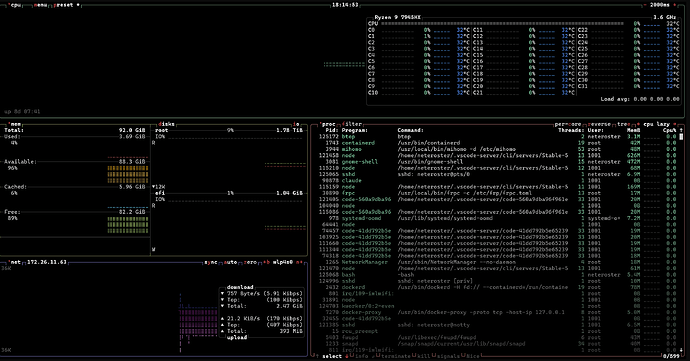The image size is (690, 361).
Task: Click the select down arrow in proc footer
Action: coord(346,356)
